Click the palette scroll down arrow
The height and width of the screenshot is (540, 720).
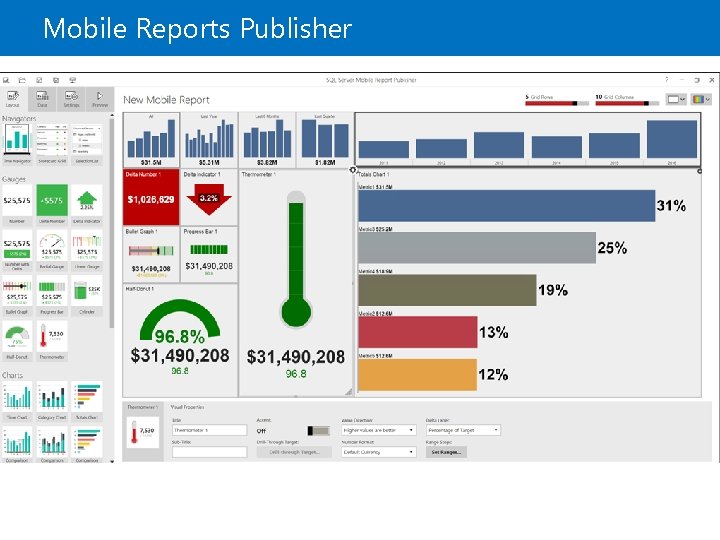click(112, 461)
